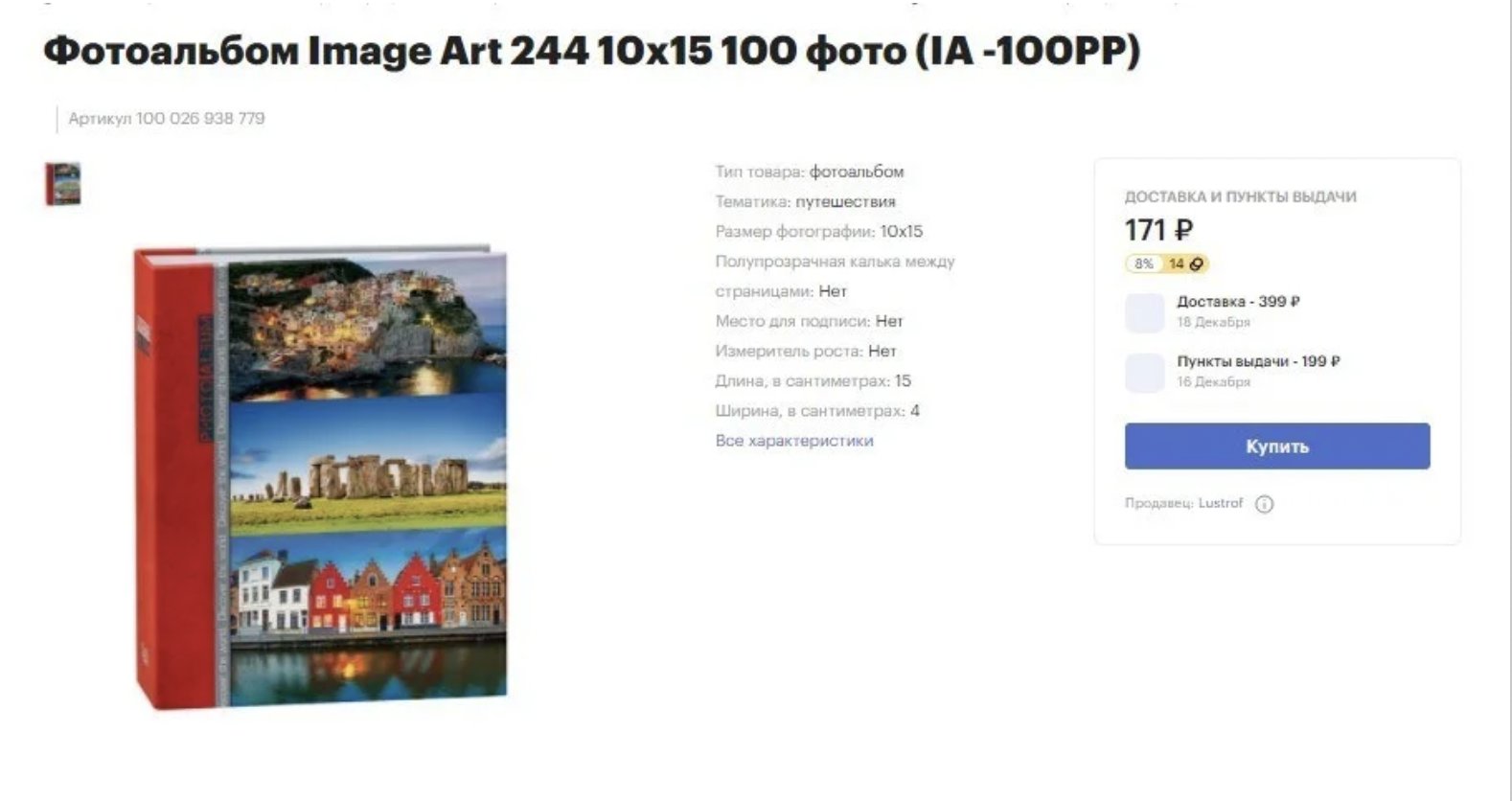1512x801 pixels.
Task: Click the 18 Декабря delivery date
Action: [x=1213, y=322]
